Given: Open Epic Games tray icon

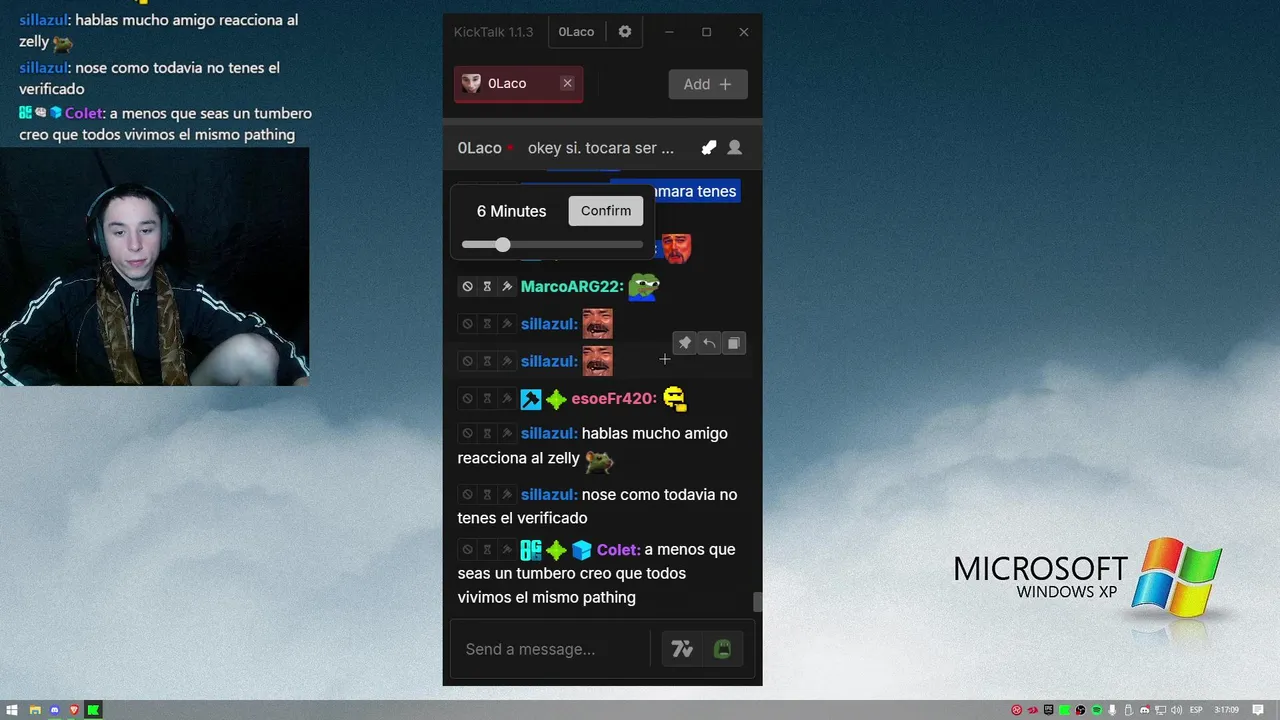Looking at the screenshot, I should tap(1048, 710).
